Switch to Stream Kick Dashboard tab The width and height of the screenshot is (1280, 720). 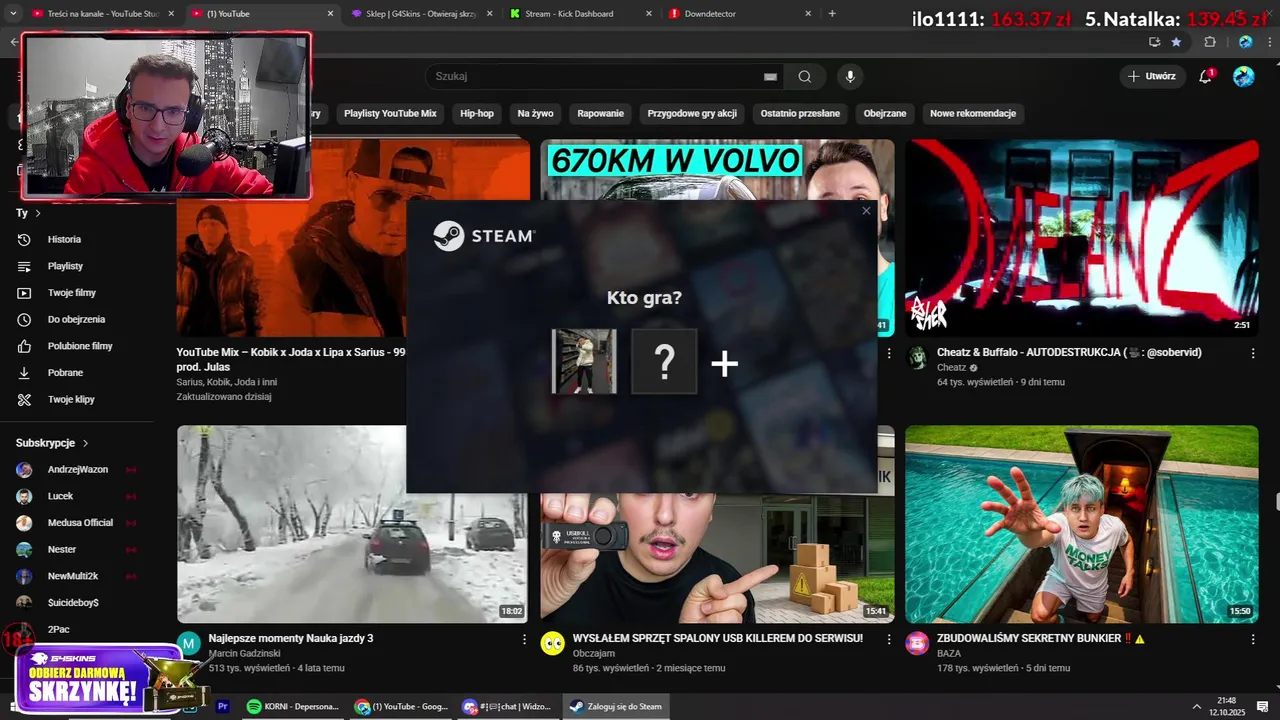(580, 14)
